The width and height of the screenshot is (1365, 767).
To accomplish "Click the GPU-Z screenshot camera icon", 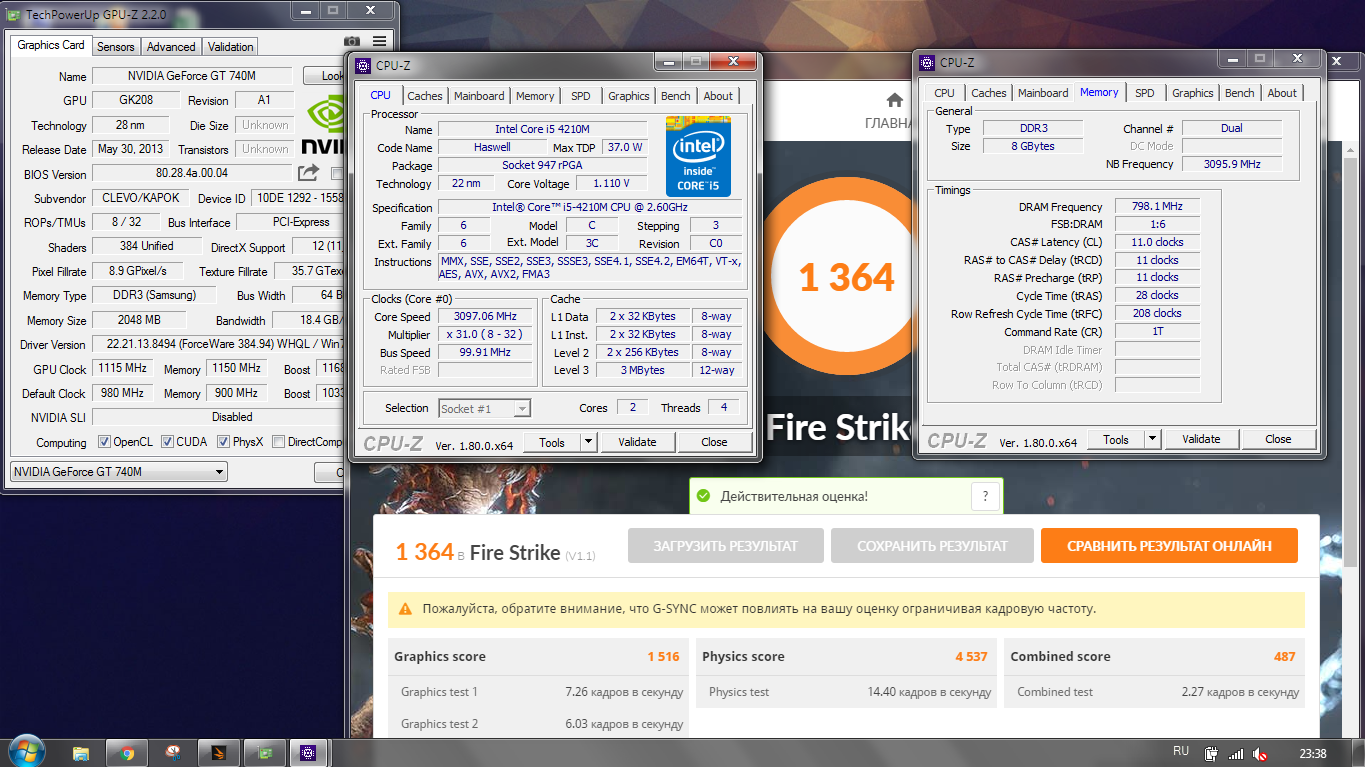I will 352,41.
